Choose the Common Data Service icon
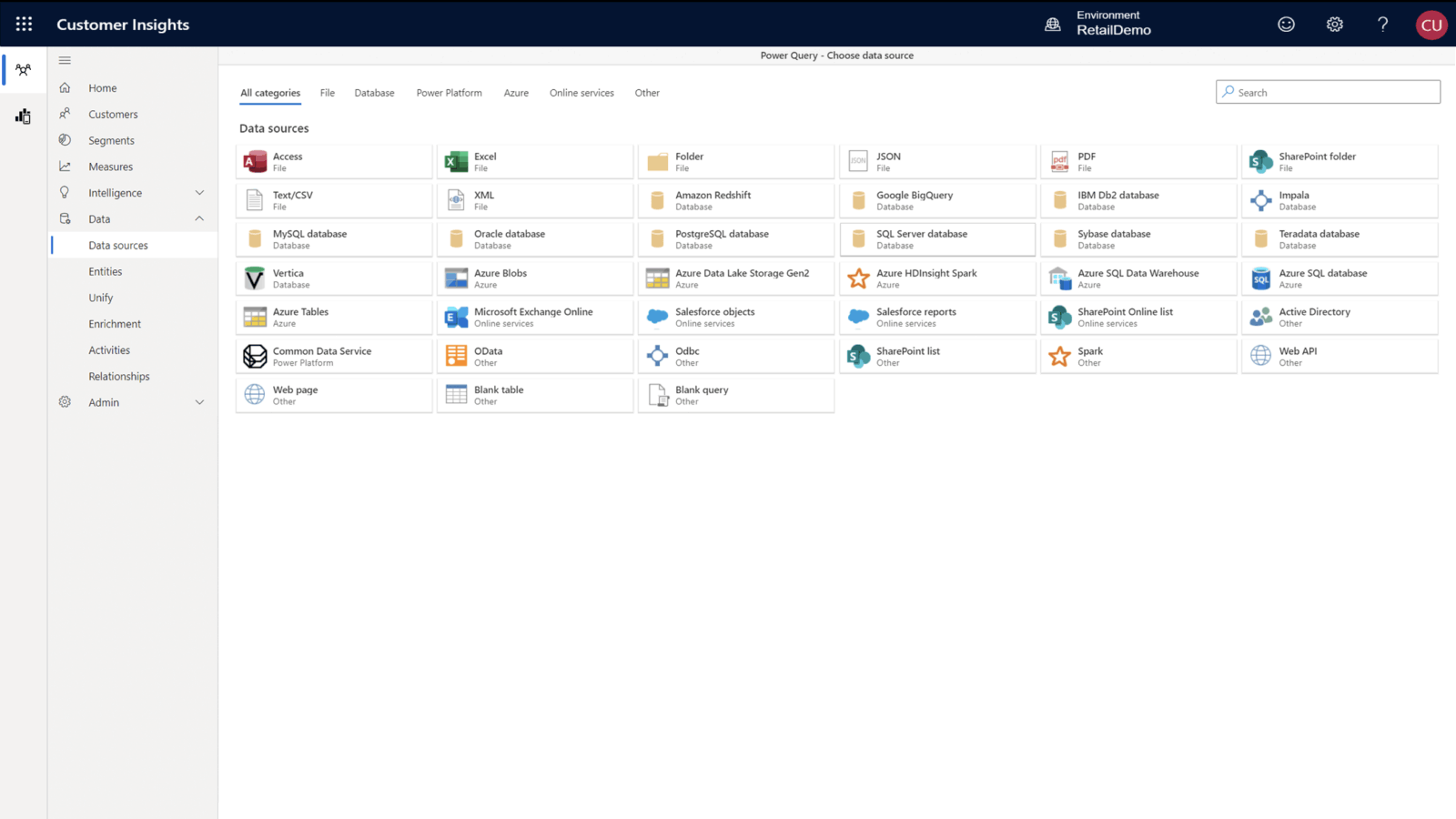The width and height of the screenshot is (1456, 819). [255, 356]
